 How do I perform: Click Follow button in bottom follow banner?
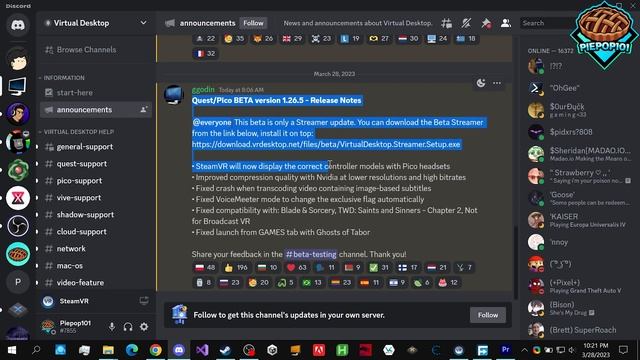(x=488, y=315)
